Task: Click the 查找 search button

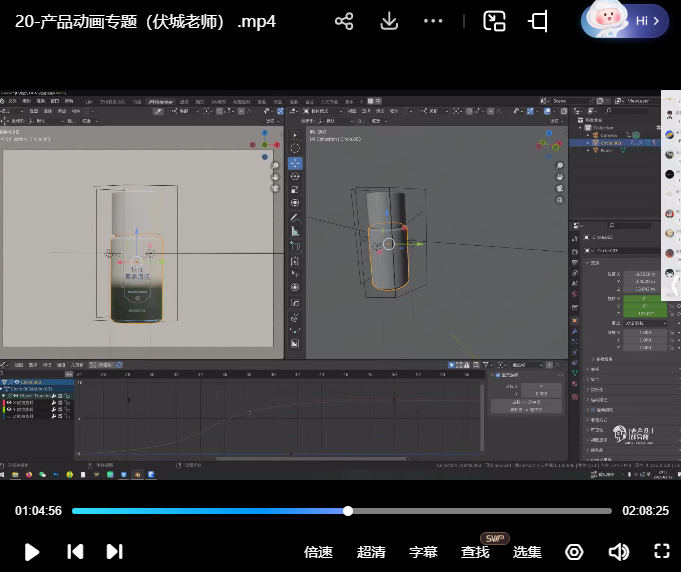Action: click(475, 552)
